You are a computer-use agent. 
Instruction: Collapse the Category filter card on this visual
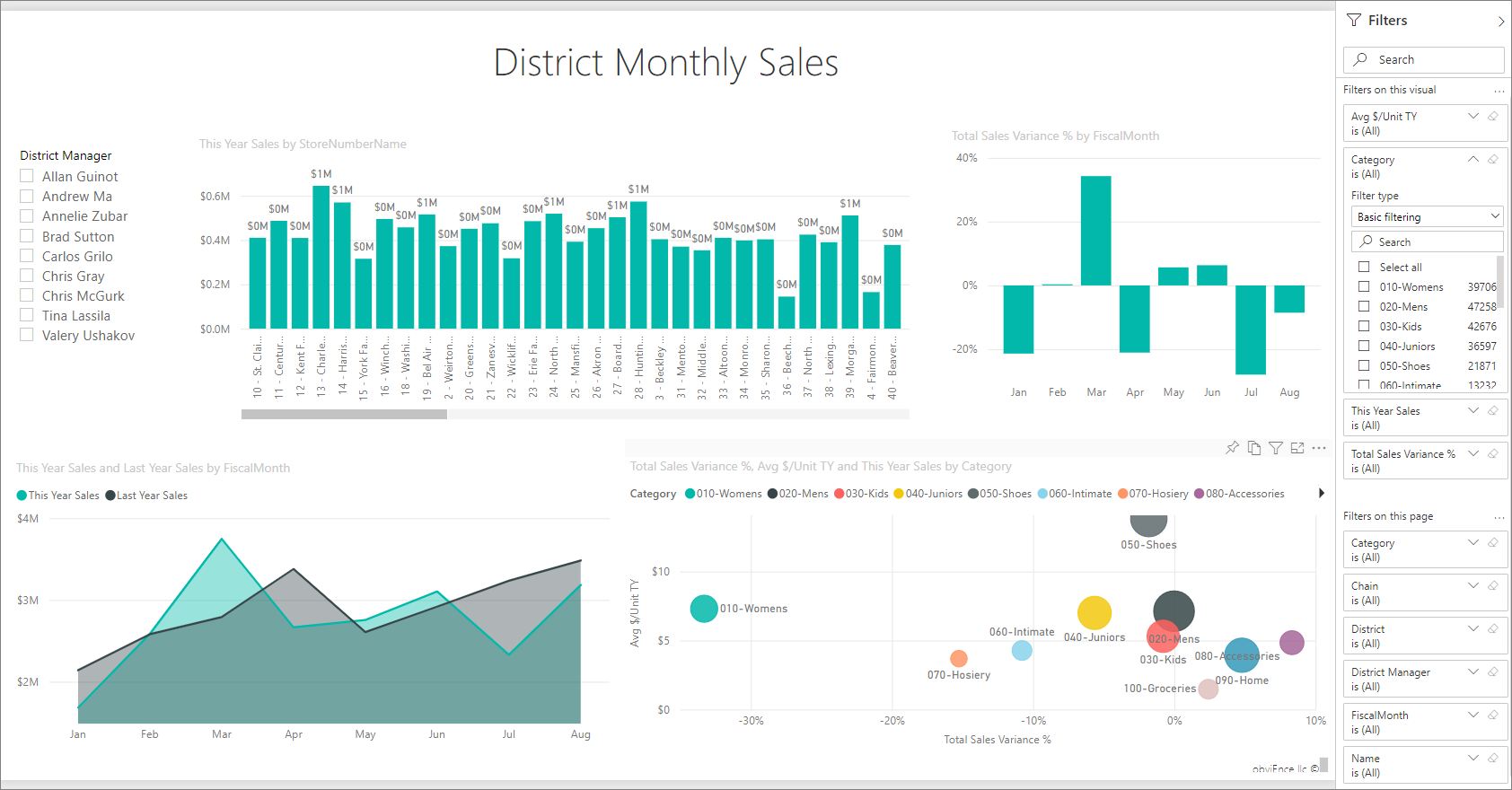tap(1472, 159)
